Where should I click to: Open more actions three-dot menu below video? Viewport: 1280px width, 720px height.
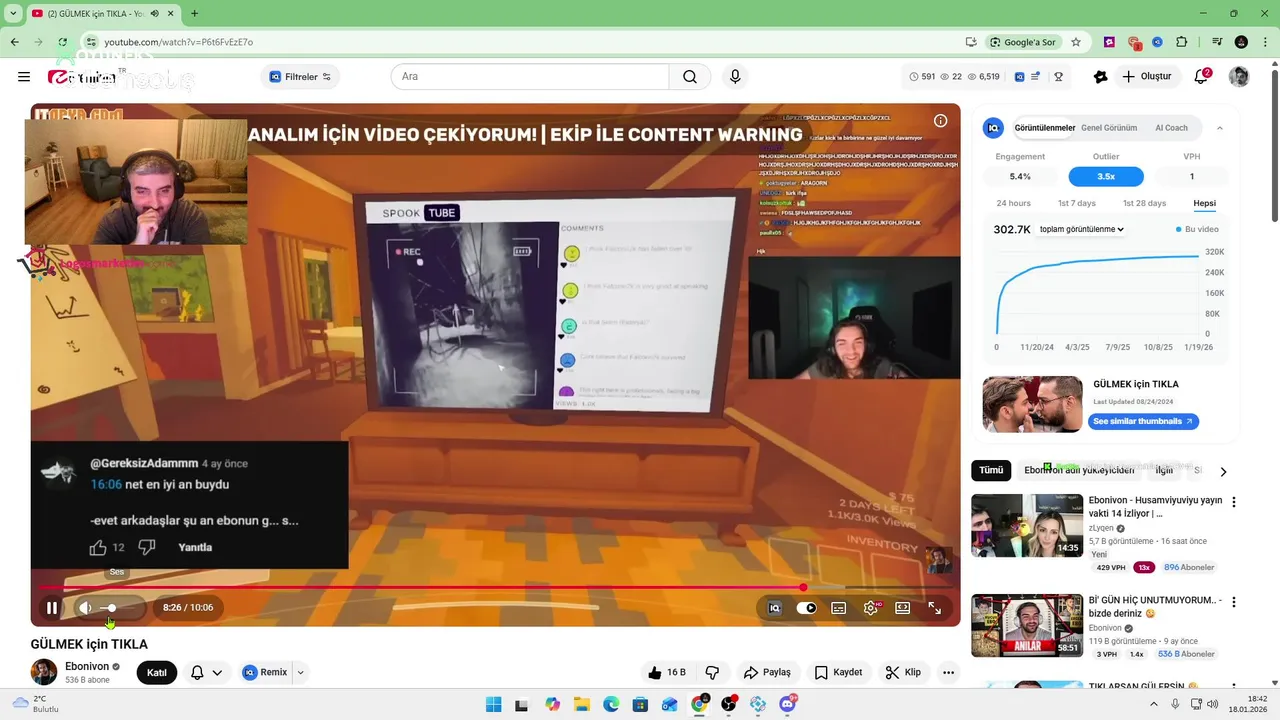[x=948, y=673]
